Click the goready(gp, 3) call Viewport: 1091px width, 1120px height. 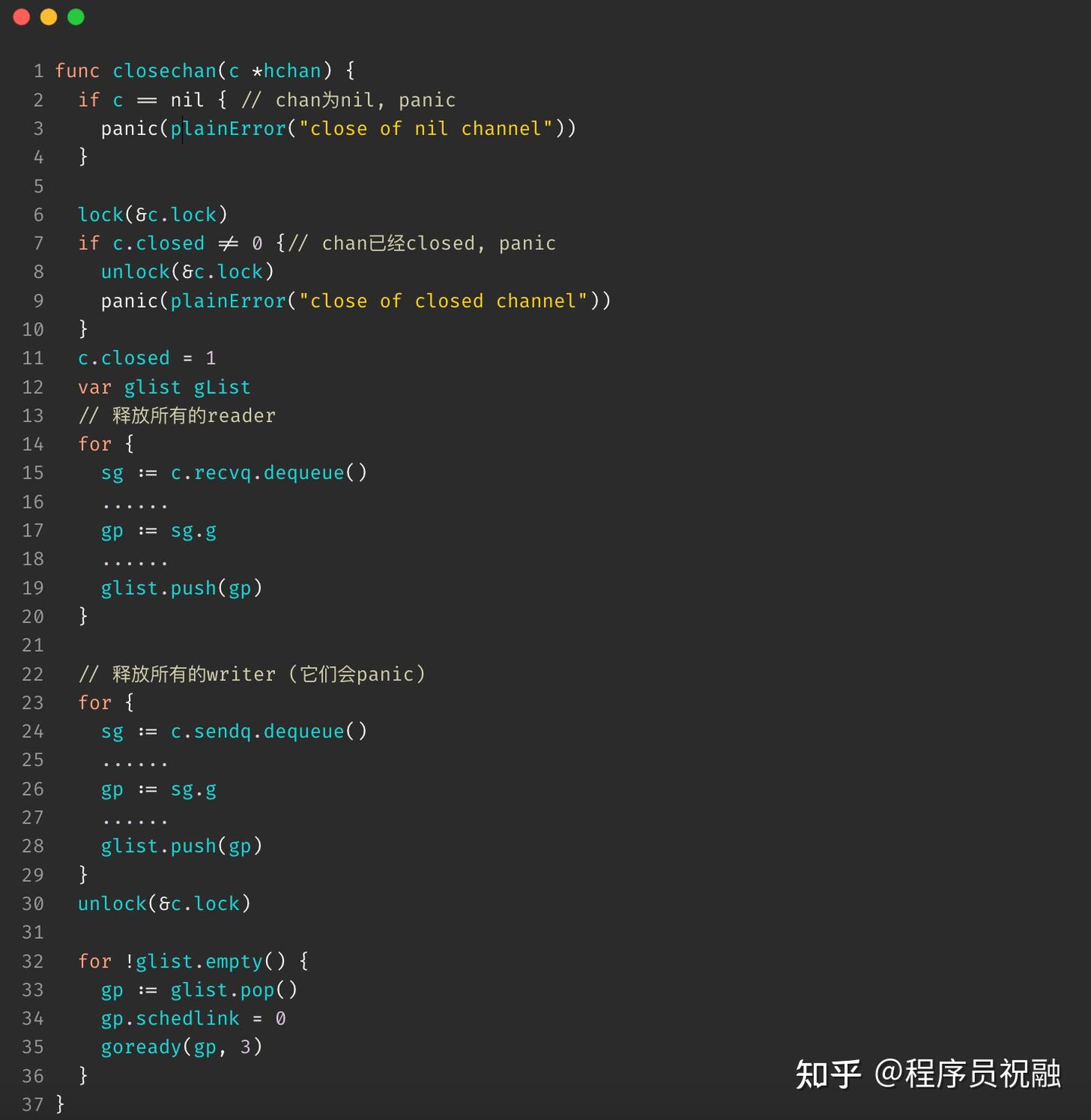click(x=181, y=1047)
